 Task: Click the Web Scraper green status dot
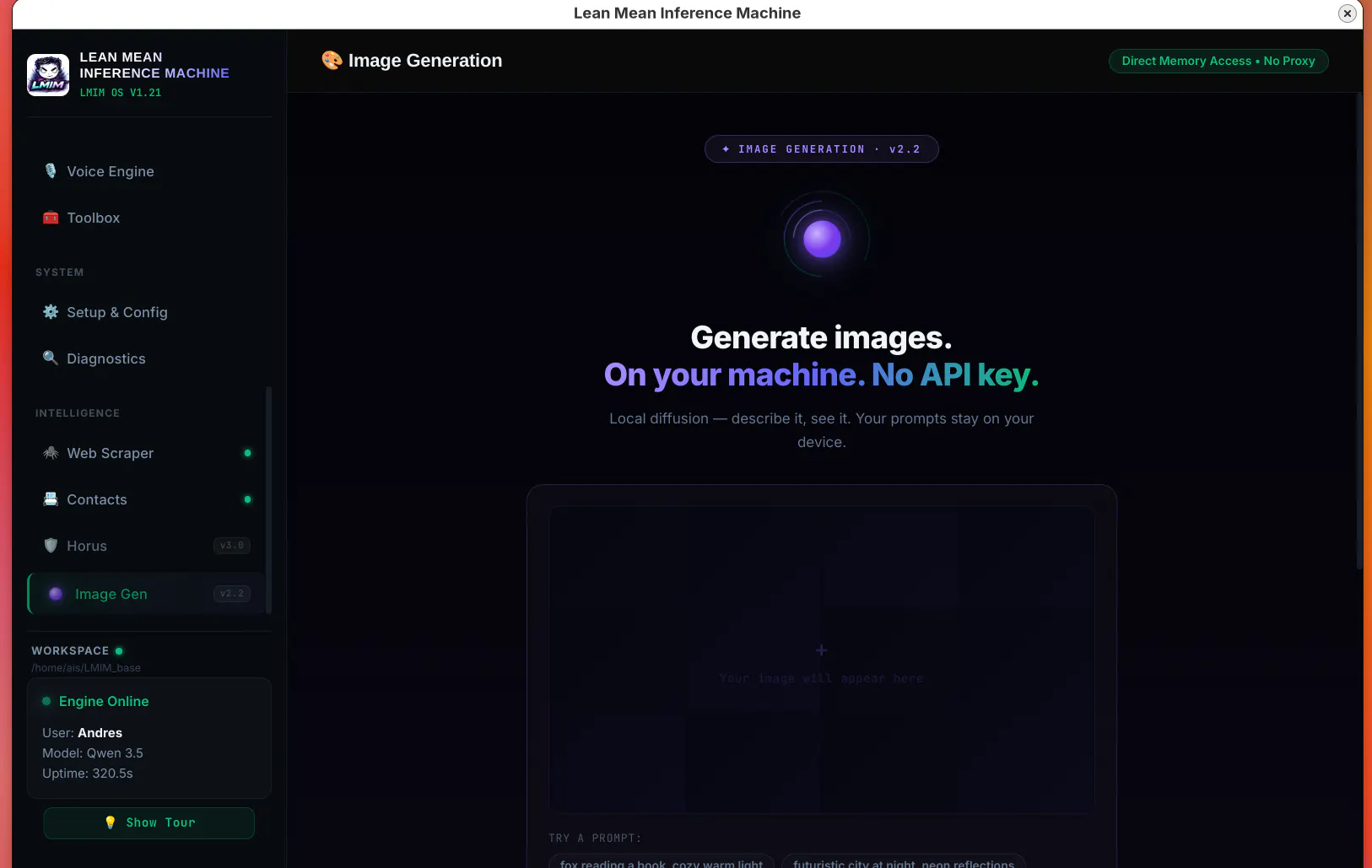(247, 453)
